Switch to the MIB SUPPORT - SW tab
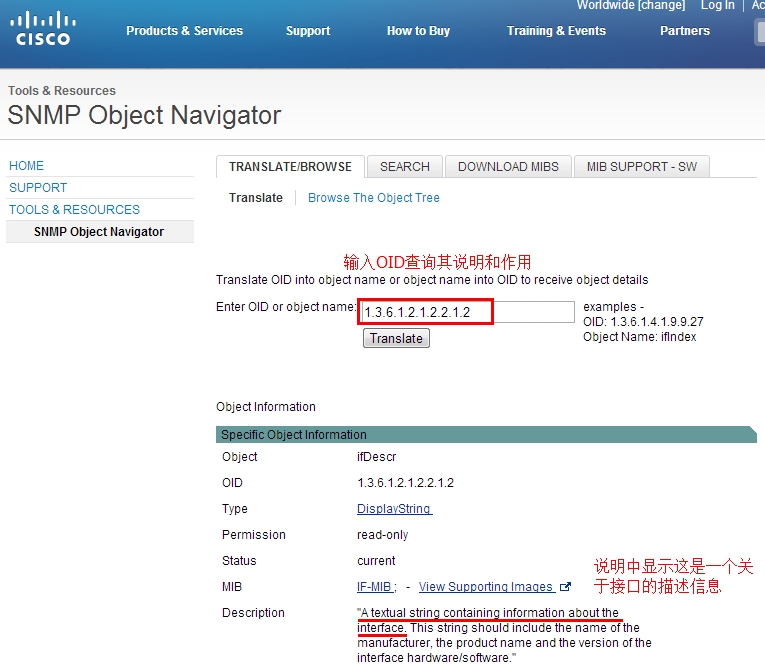This screenshot has height=664, width=765. pyautogui.click(x=642, y=167)
